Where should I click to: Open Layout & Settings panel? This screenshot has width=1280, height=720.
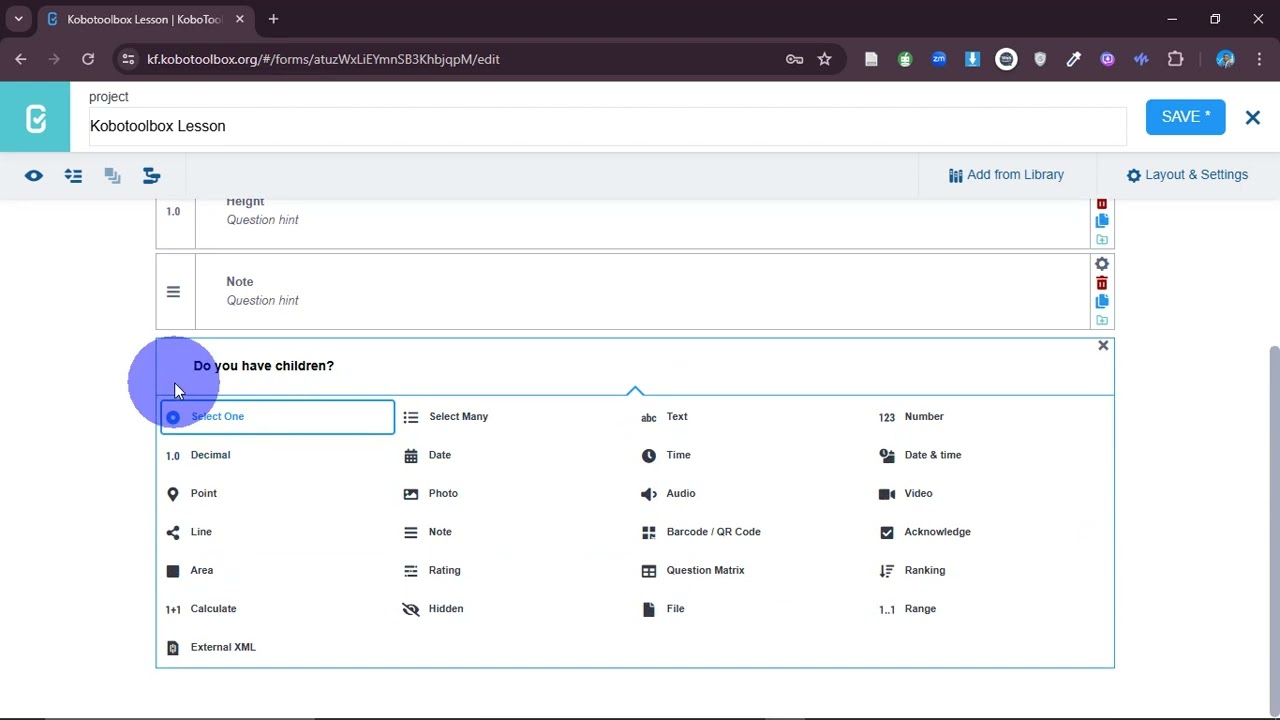1187,175
